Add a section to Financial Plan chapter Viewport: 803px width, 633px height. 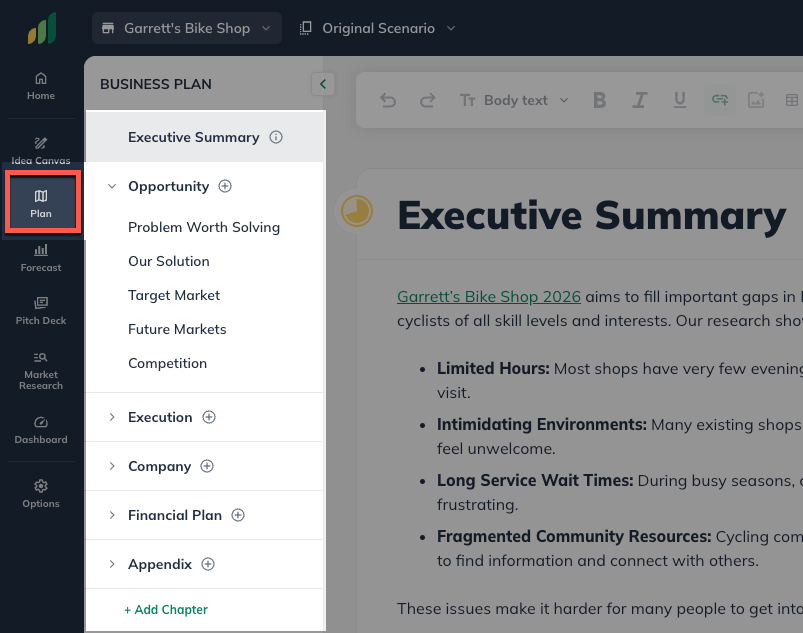[238, 515]
